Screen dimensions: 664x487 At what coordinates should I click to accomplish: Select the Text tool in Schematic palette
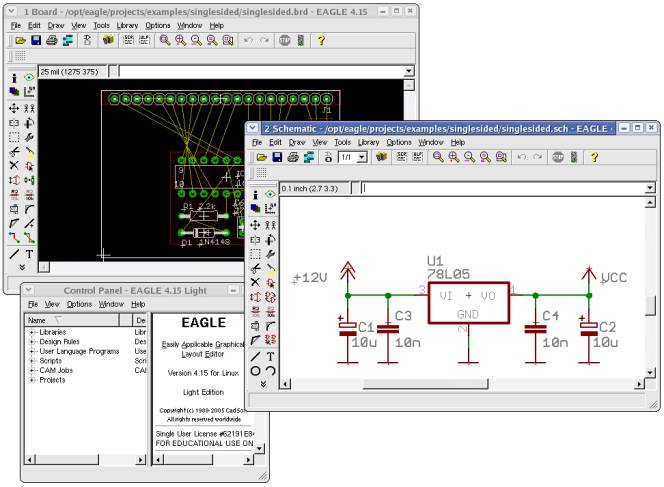coord(270,356)
